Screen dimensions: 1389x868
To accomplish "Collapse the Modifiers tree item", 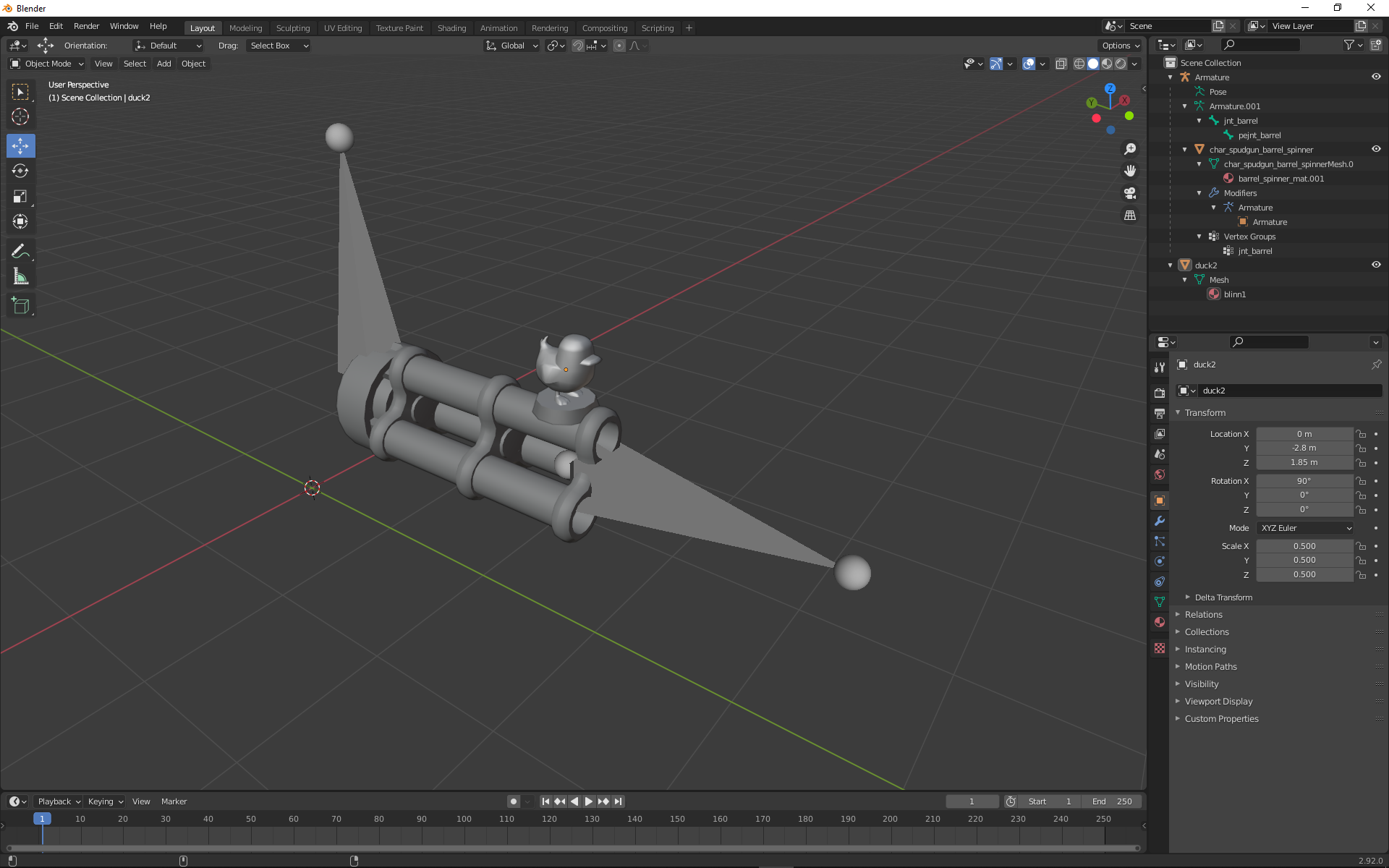I will click(x=1199, y=193).
